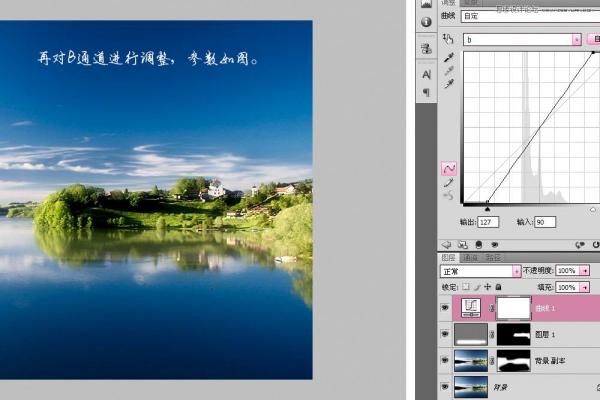Select the layer name 图层 1
This screenshot has width=600, height=400.
click(x=545, y=335)
